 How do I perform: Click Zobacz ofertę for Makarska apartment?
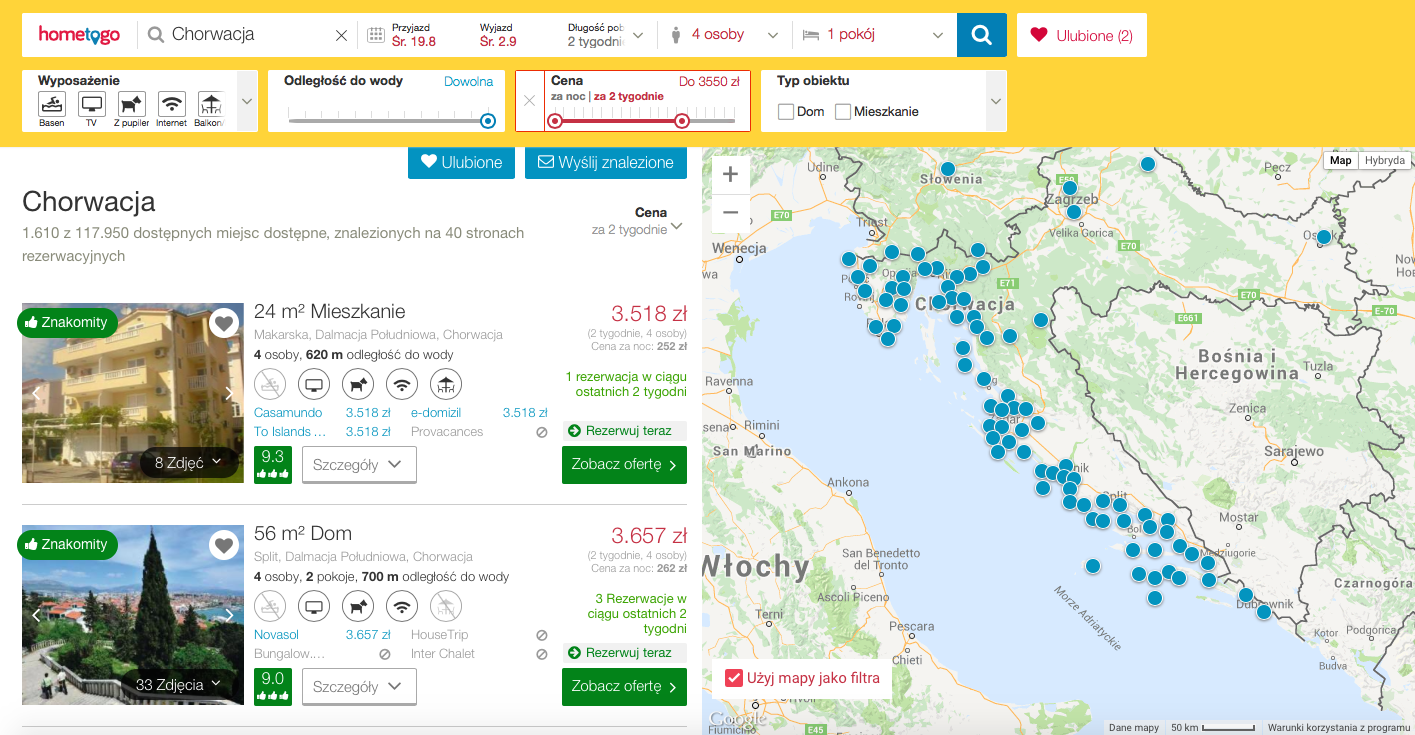click(624, 465)
